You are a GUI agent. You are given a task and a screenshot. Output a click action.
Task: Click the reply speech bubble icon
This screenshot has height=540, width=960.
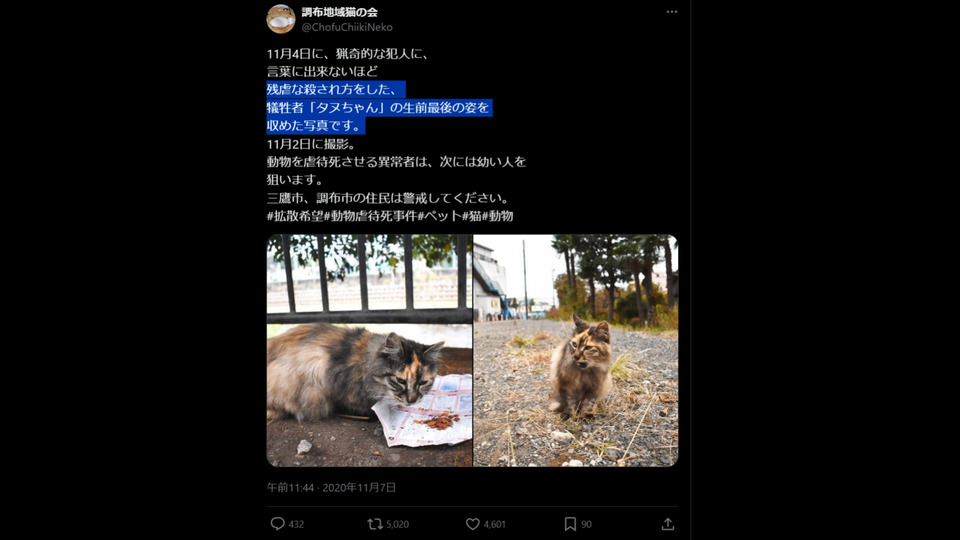[277, 523]
